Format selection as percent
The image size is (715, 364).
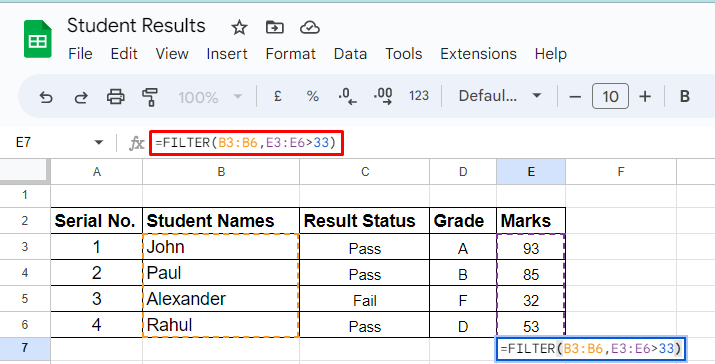point(312,96)
